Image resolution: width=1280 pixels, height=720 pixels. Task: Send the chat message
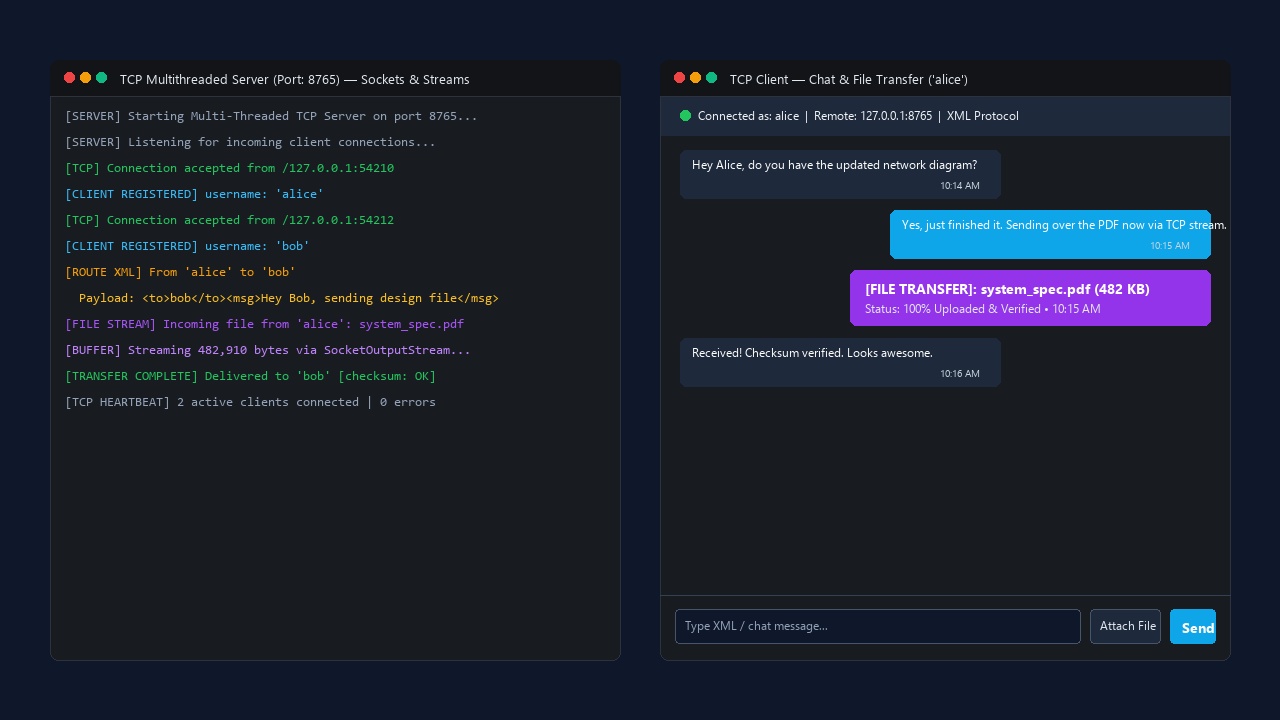coord(1193,627)
